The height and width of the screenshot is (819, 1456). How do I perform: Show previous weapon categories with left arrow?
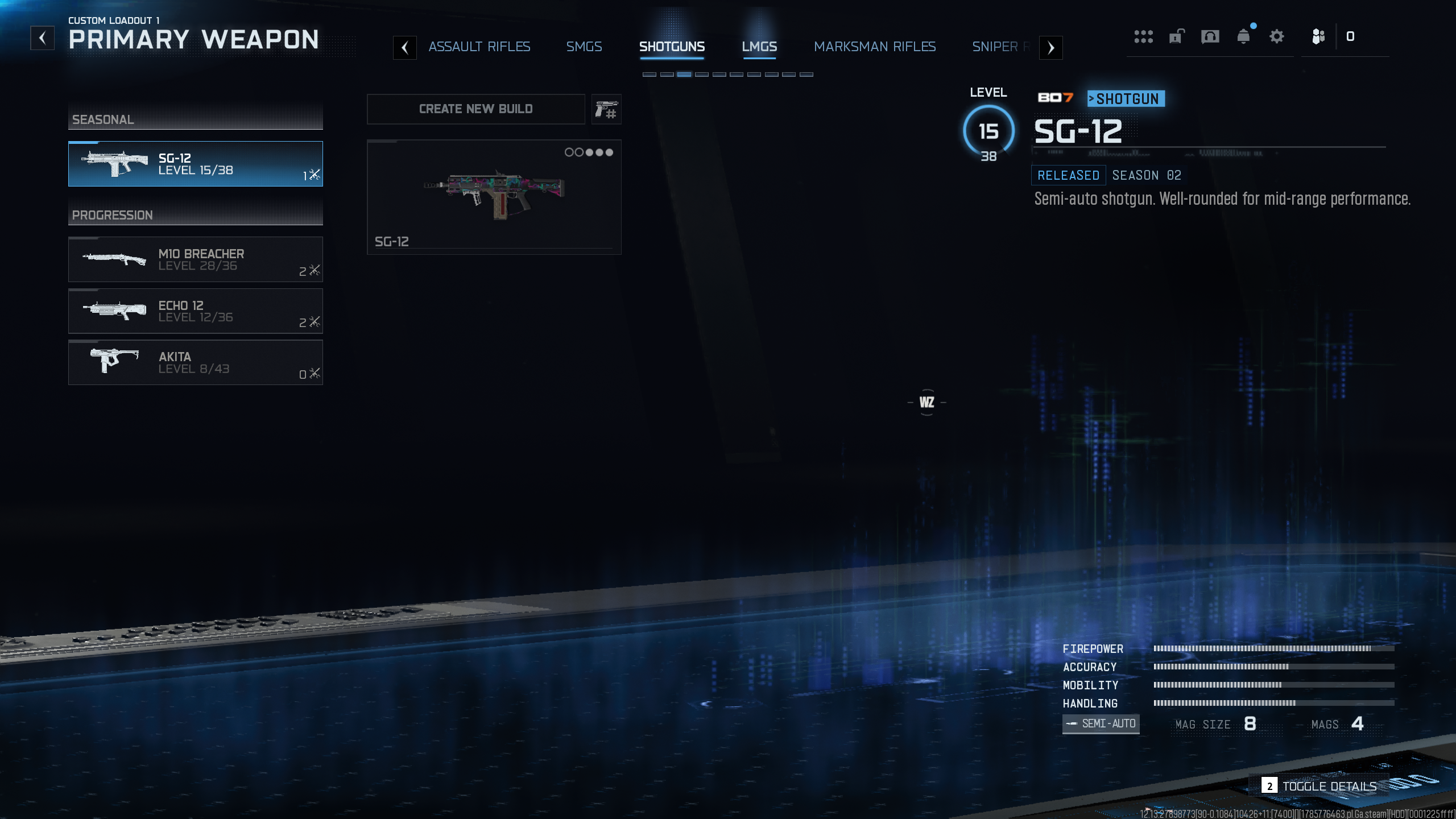(x=405, y=48)
